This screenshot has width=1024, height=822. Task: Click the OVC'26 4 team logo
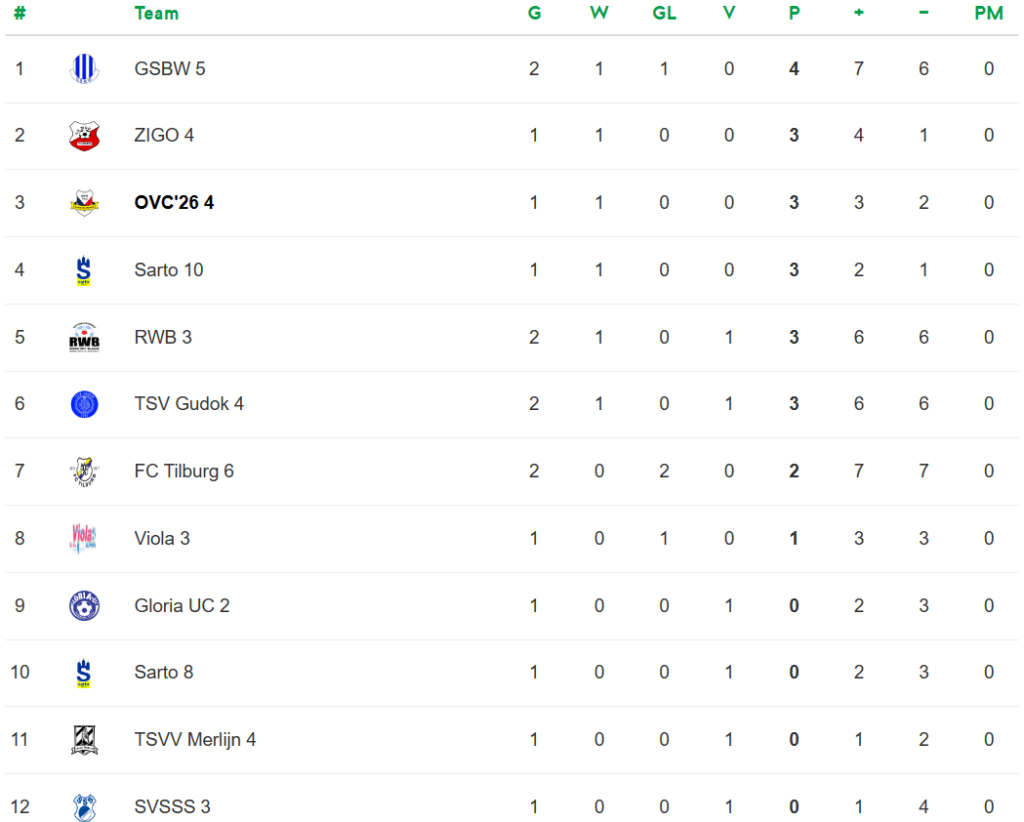[x=84, y=203]
